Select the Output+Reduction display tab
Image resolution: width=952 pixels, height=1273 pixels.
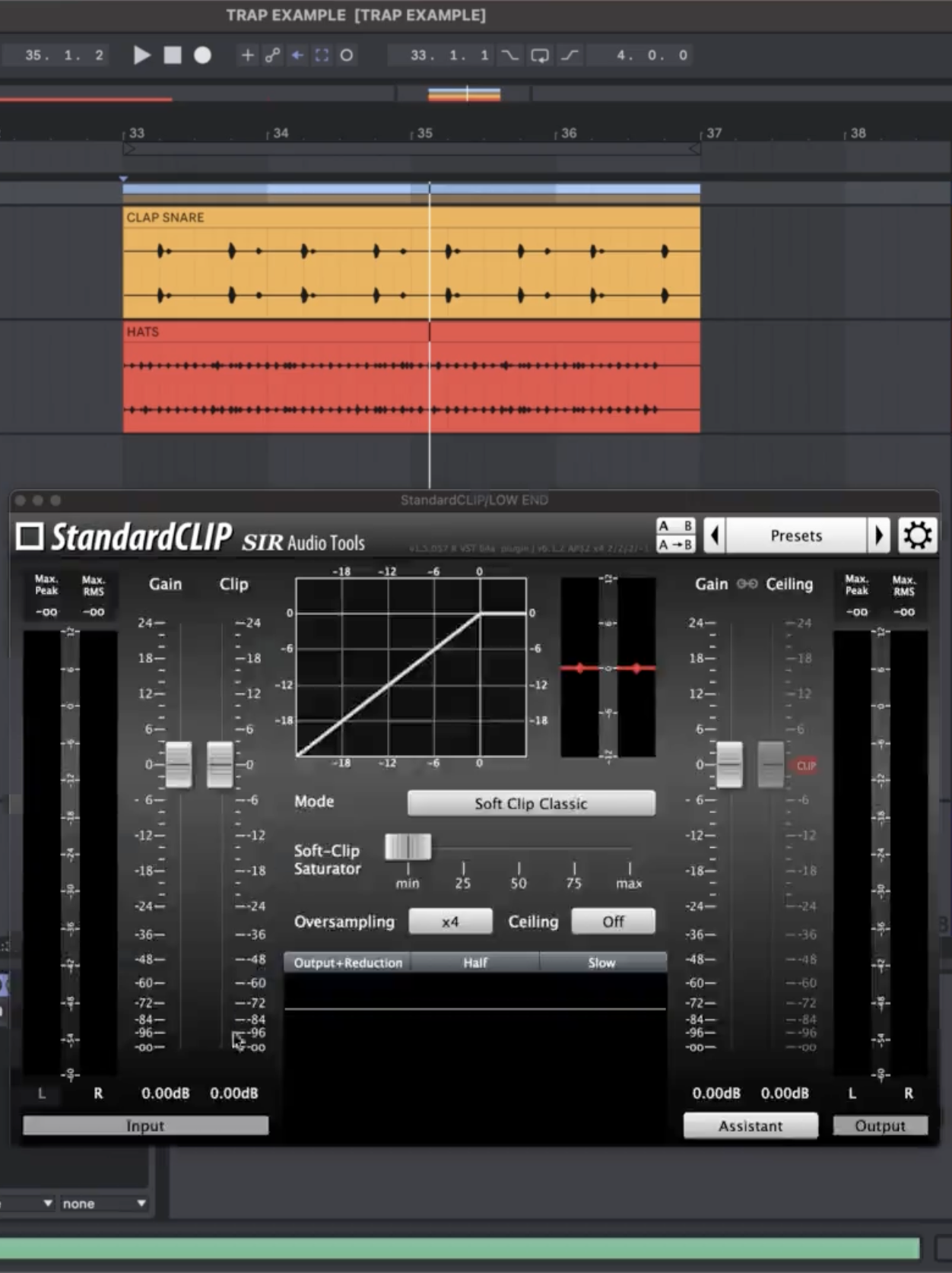[347, 963]
